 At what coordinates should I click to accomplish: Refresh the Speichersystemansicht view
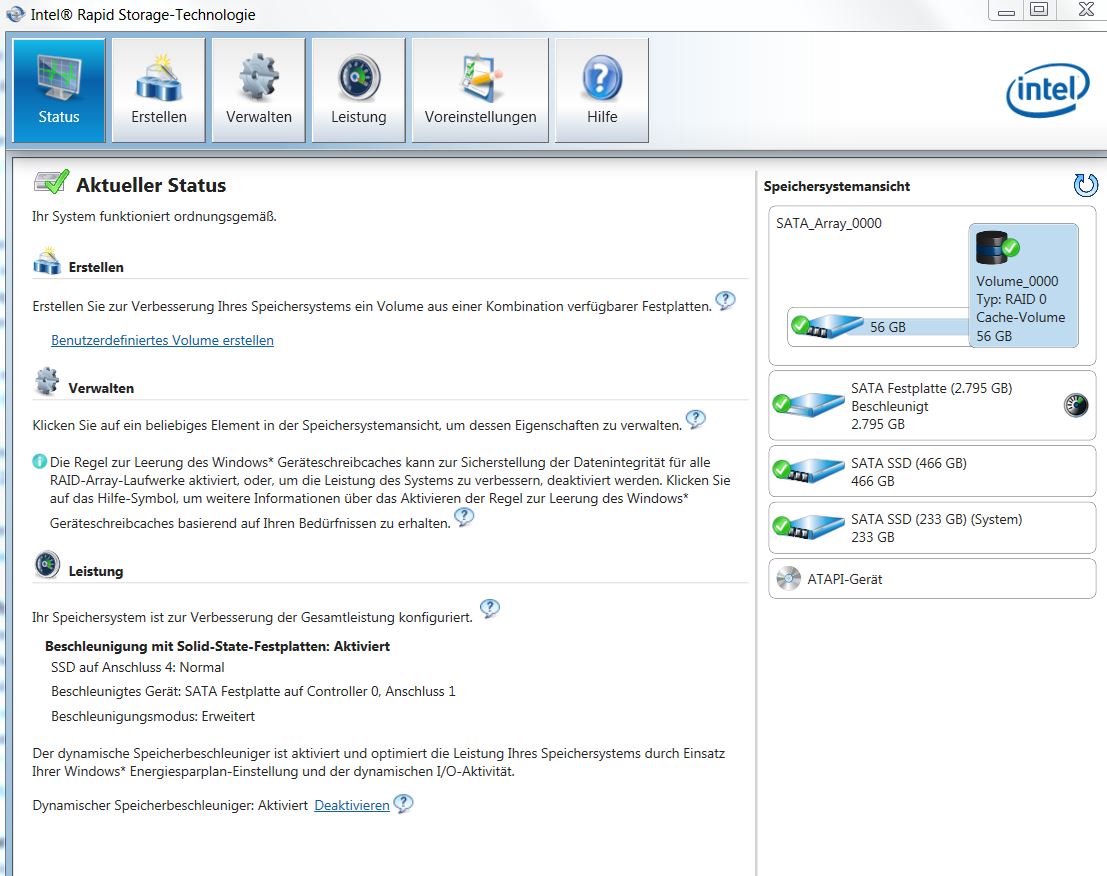coord(1085,186)
